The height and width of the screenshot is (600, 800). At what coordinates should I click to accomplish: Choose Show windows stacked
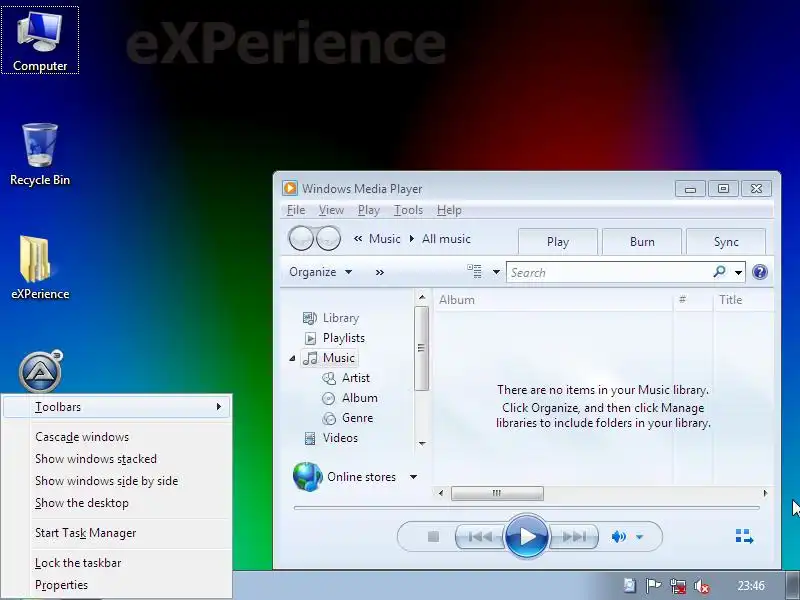click(96, 459)
